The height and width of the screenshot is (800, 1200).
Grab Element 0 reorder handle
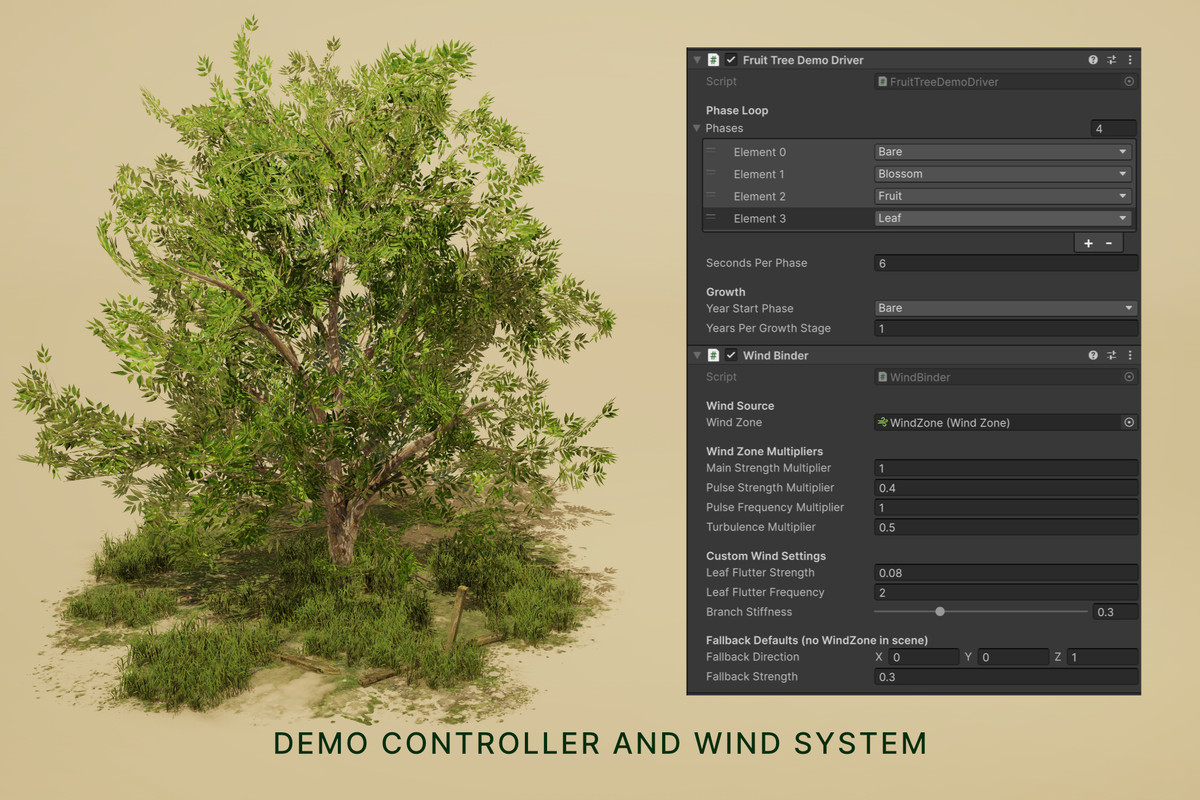pos(712,151)
